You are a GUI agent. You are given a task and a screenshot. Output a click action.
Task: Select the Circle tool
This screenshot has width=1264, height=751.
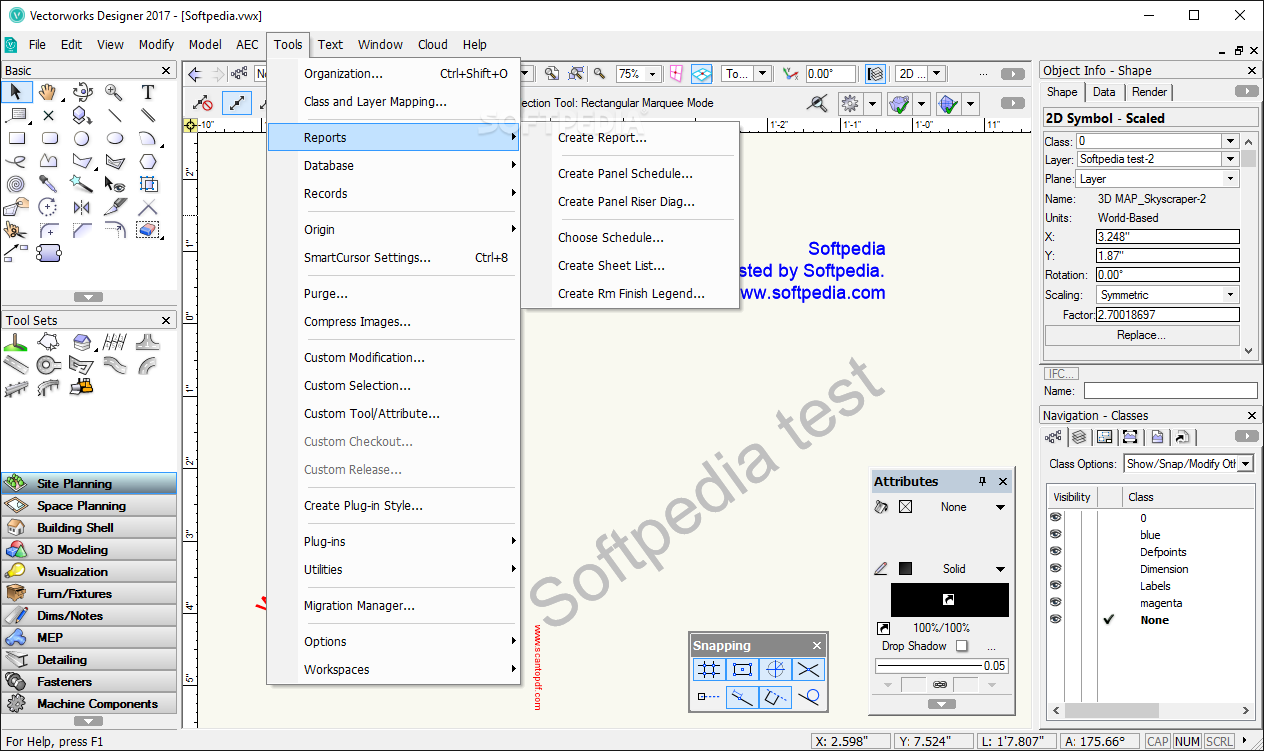[x=82, y=138]
